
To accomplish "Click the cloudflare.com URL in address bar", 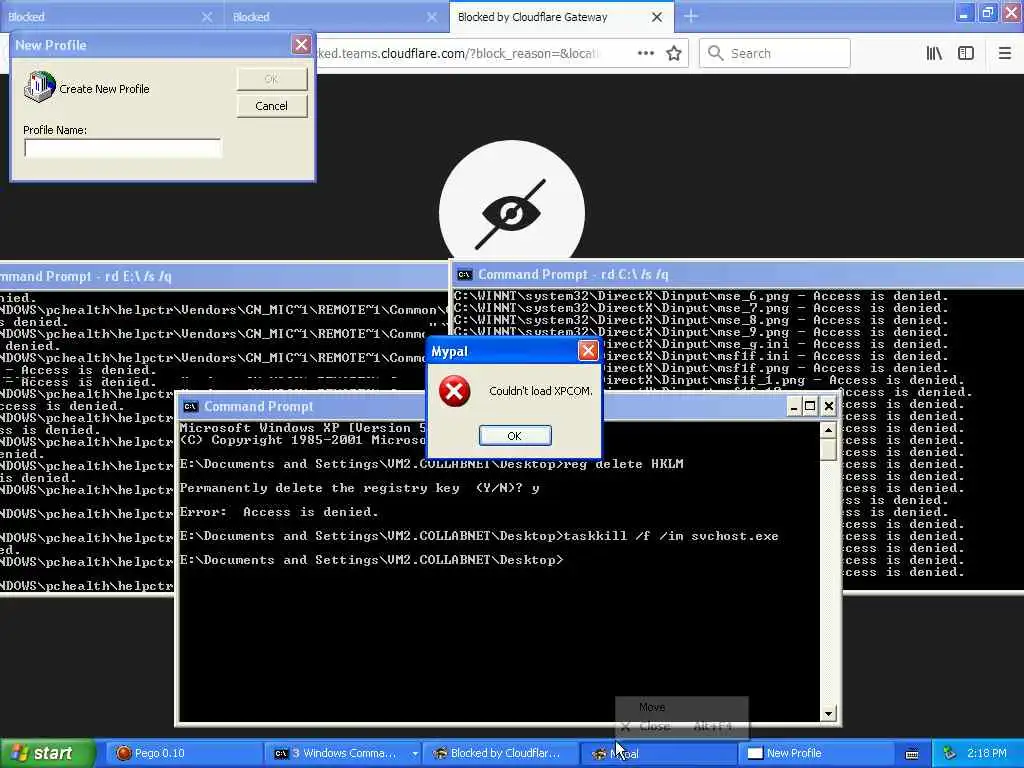I will [457, 53].
